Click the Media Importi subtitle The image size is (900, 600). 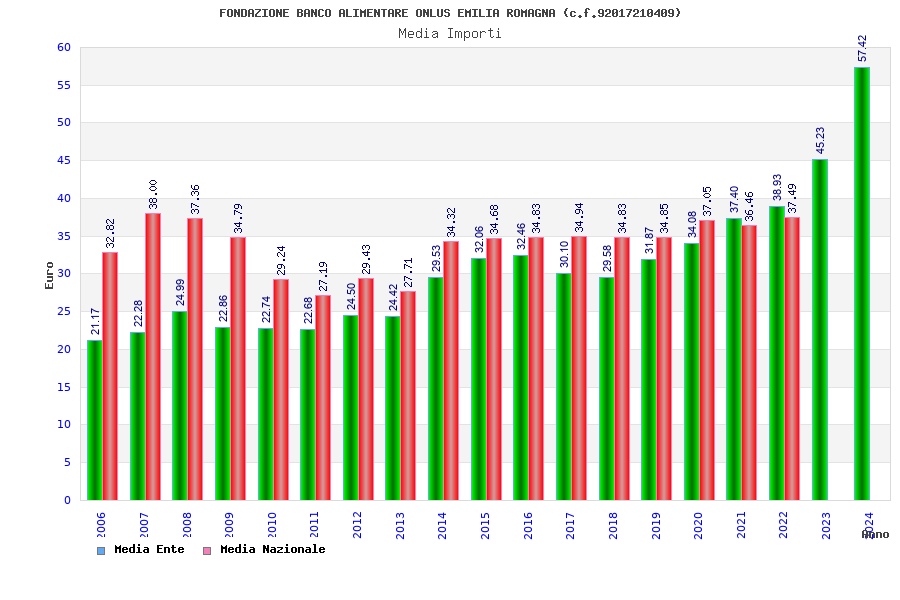point(450,33)
